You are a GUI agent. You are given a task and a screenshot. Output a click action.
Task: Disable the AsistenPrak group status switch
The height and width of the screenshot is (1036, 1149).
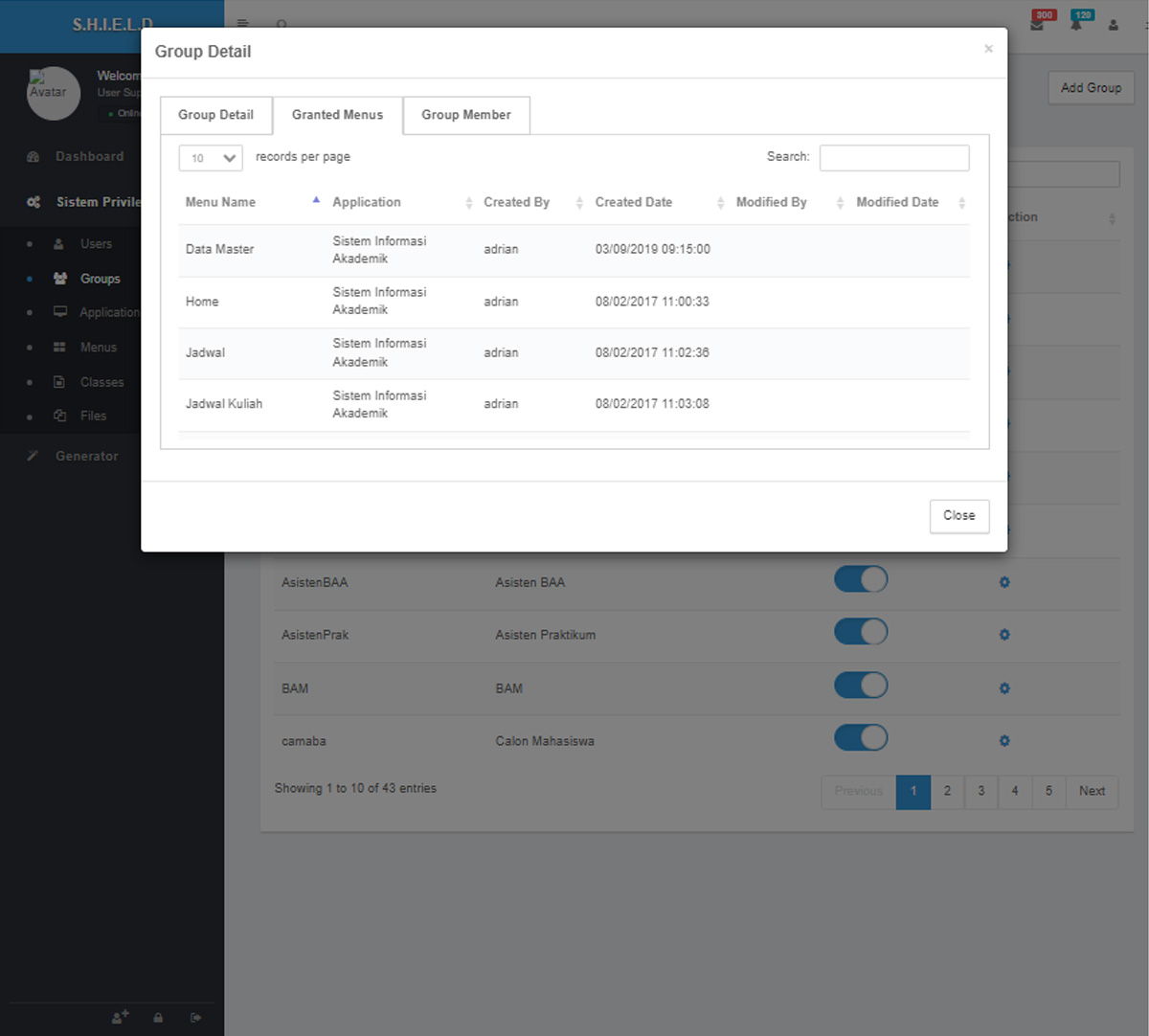coord(861,632)
